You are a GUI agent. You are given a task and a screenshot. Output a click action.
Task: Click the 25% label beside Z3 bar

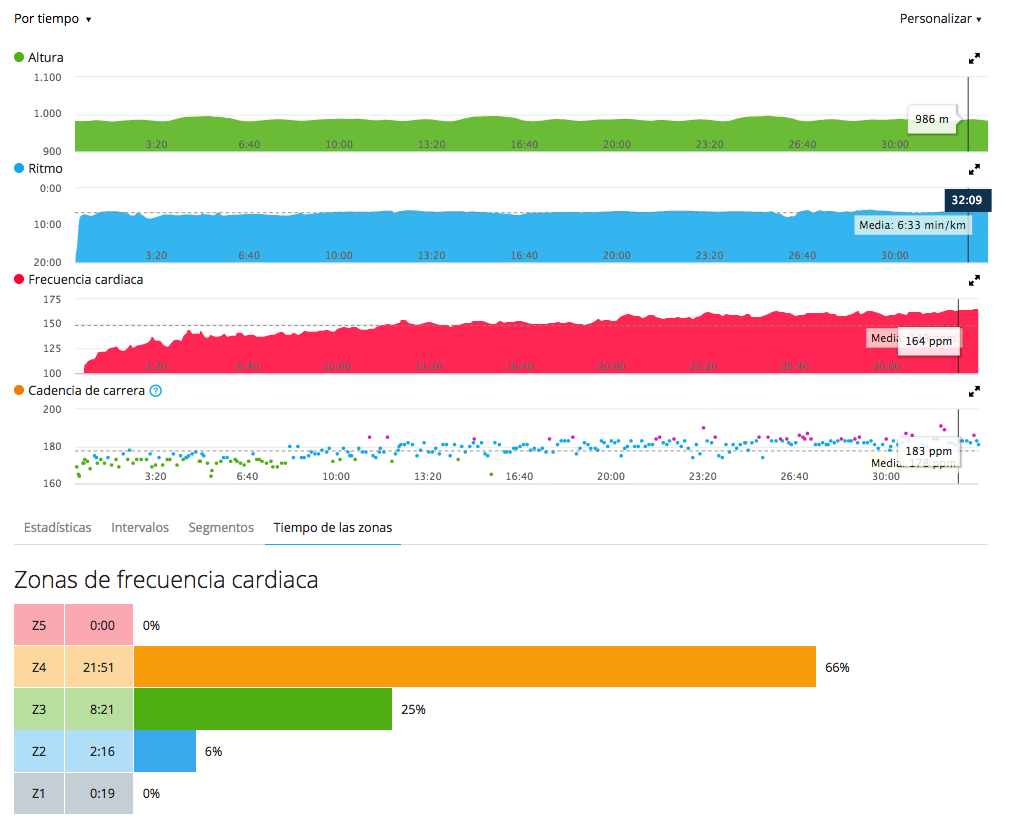(x=414, y=709)
